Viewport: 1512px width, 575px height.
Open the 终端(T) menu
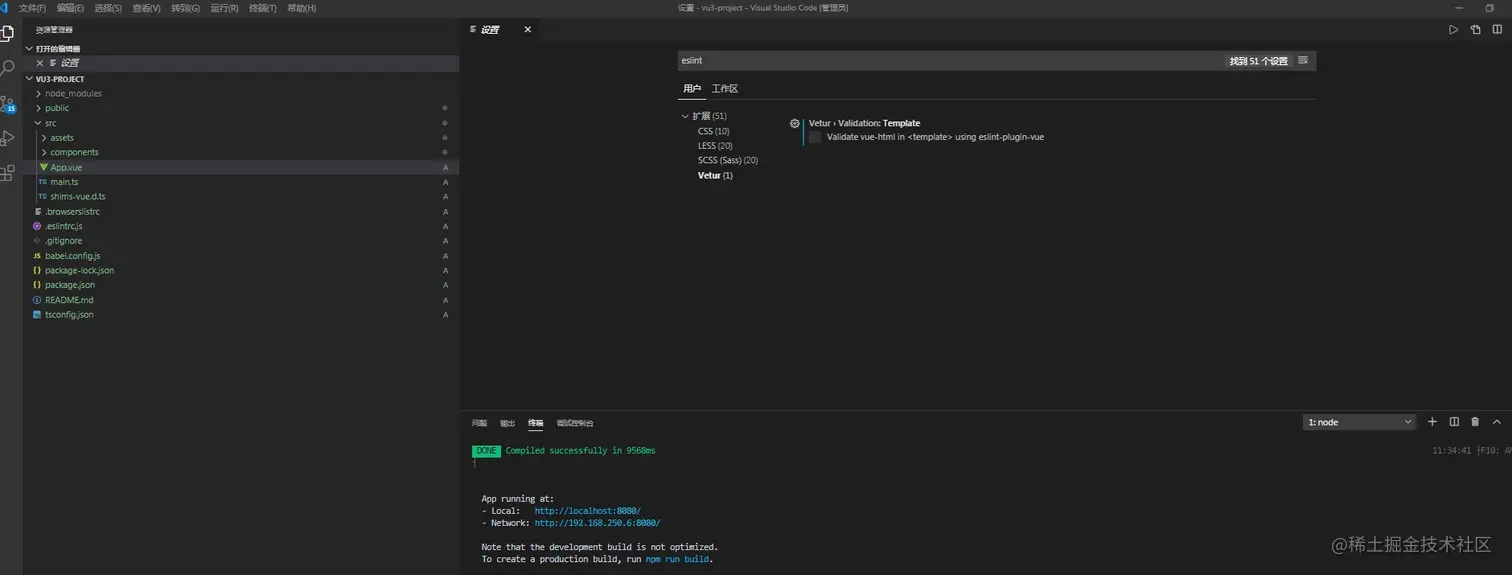(x=263, y=8)
